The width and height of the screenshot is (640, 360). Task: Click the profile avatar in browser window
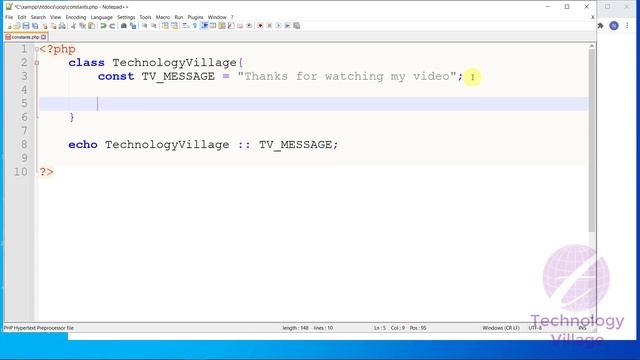coord(614,26)
